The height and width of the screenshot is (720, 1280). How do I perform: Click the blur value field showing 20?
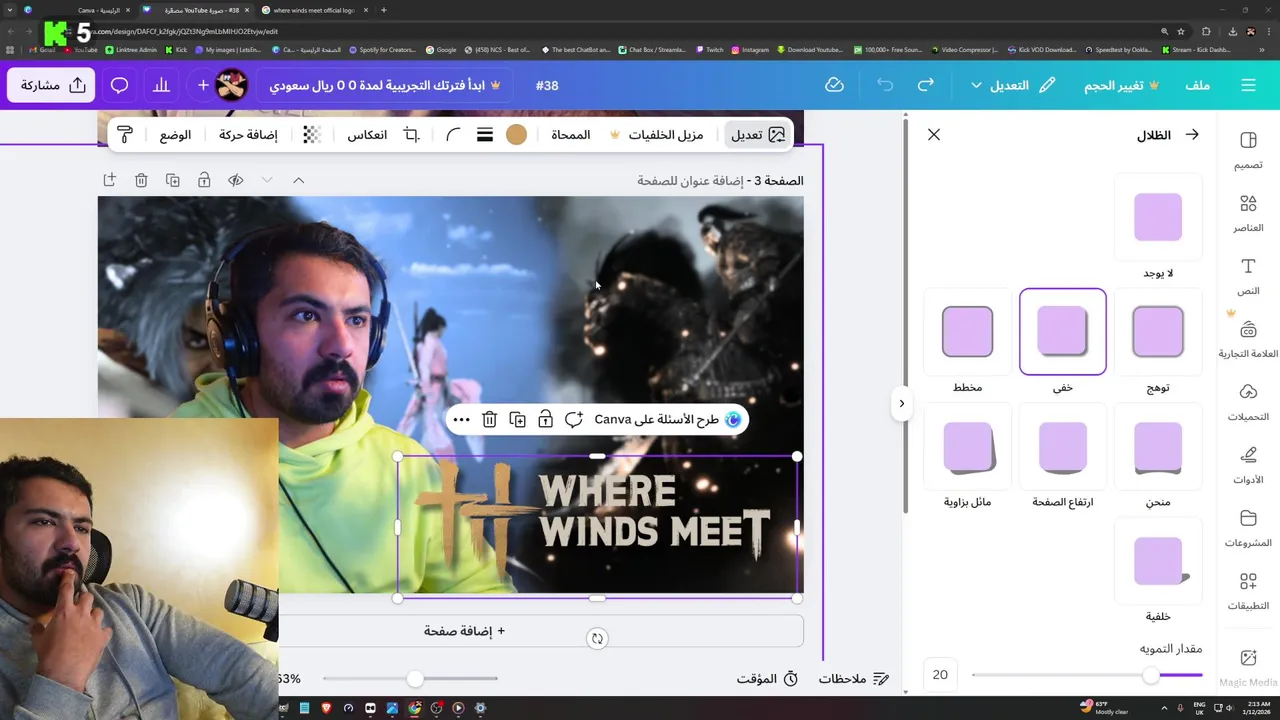(940, 675)
